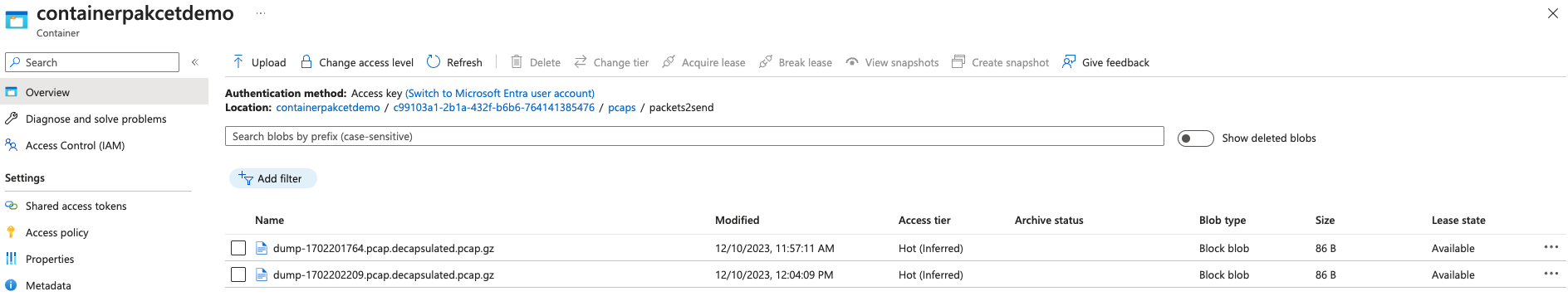Screen dimensions: 1568x306
Task: Select Overview in the left menu
Action: [104, 92]
